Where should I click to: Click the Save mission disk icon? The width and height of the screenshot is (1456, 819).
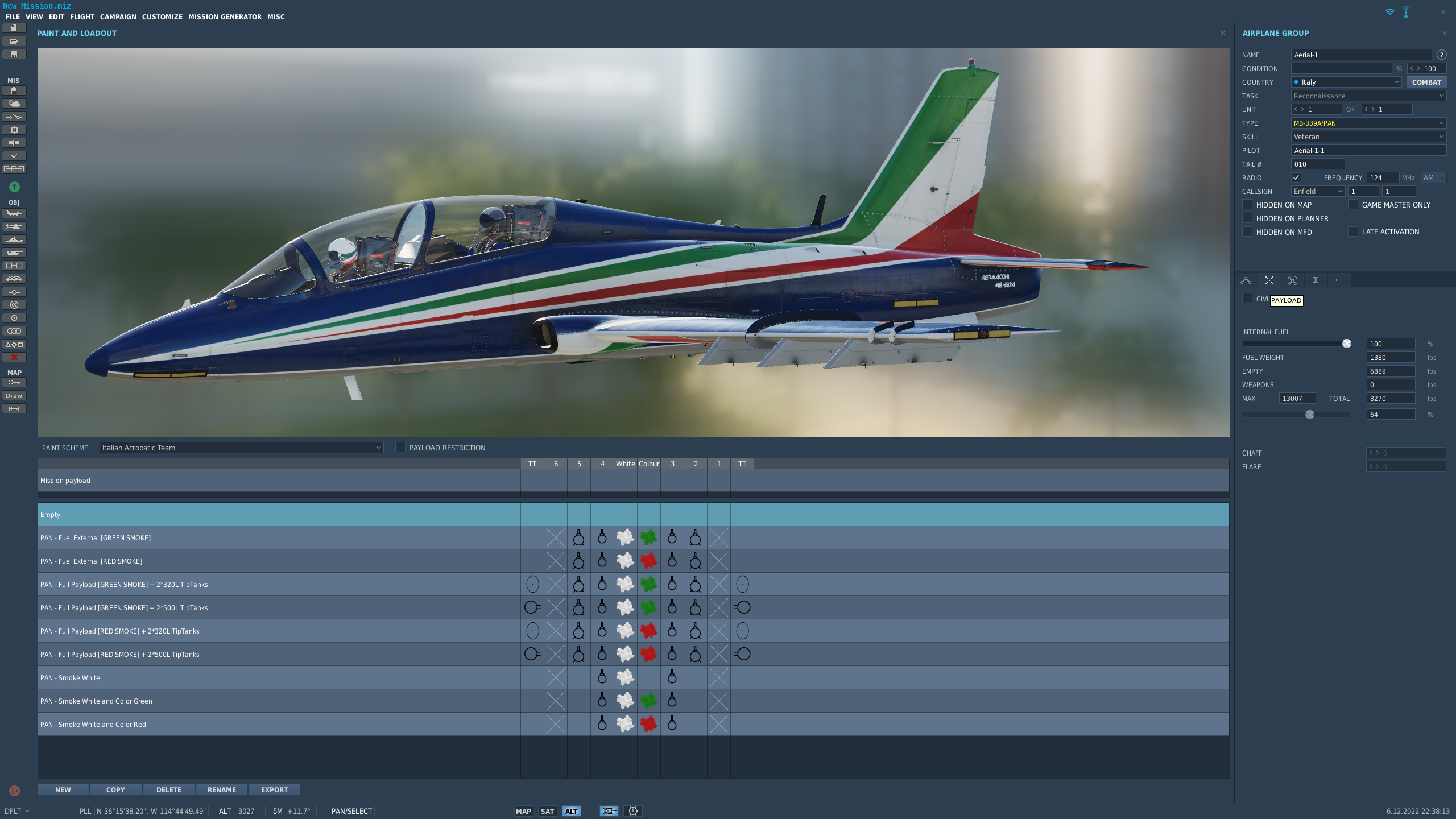14,54
